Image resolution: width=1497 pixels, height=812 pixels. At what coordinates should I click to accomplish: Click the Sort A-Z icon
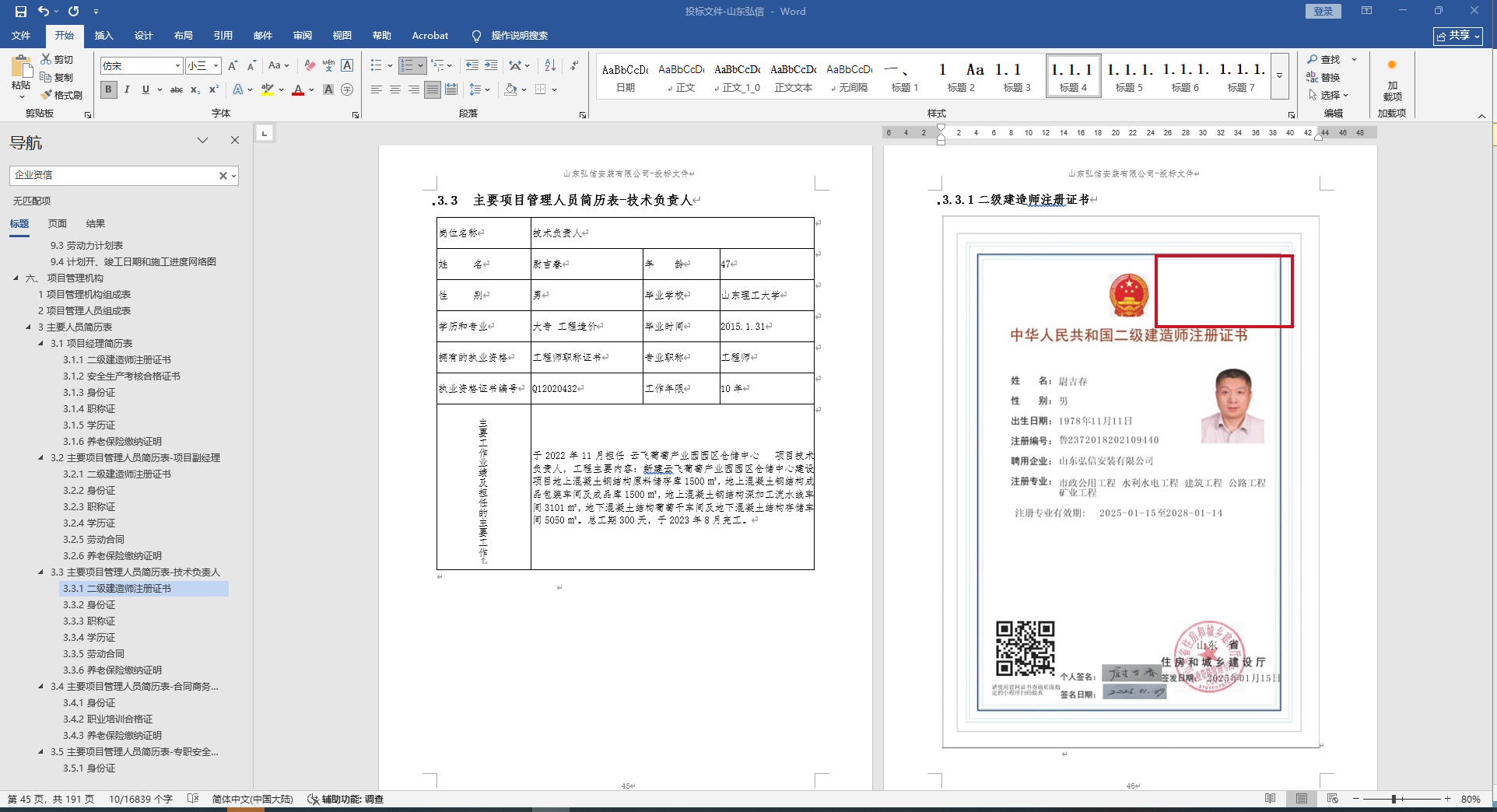point(550,66)
